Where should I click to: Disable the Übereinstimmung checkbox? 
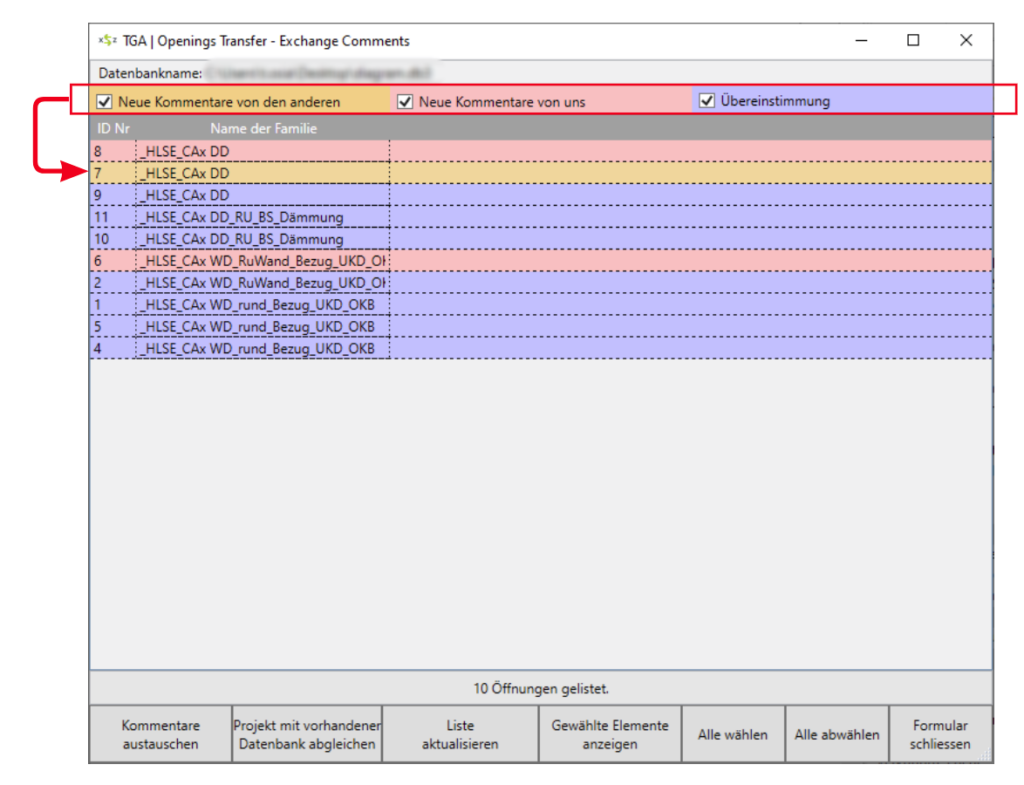tap(707, 100)
